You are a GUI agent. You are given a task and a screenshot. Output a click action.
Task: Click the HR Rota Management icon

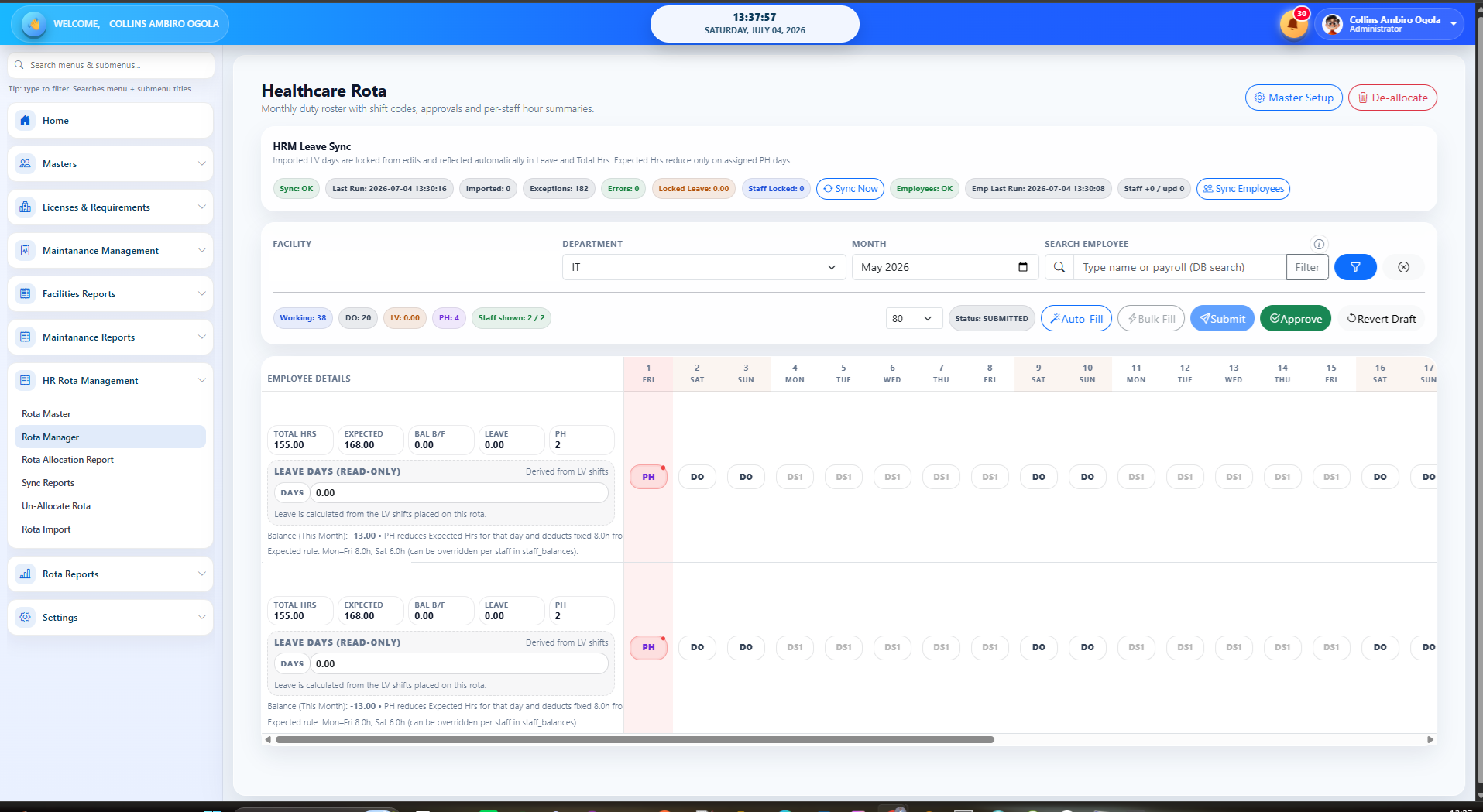pos(26,380)
